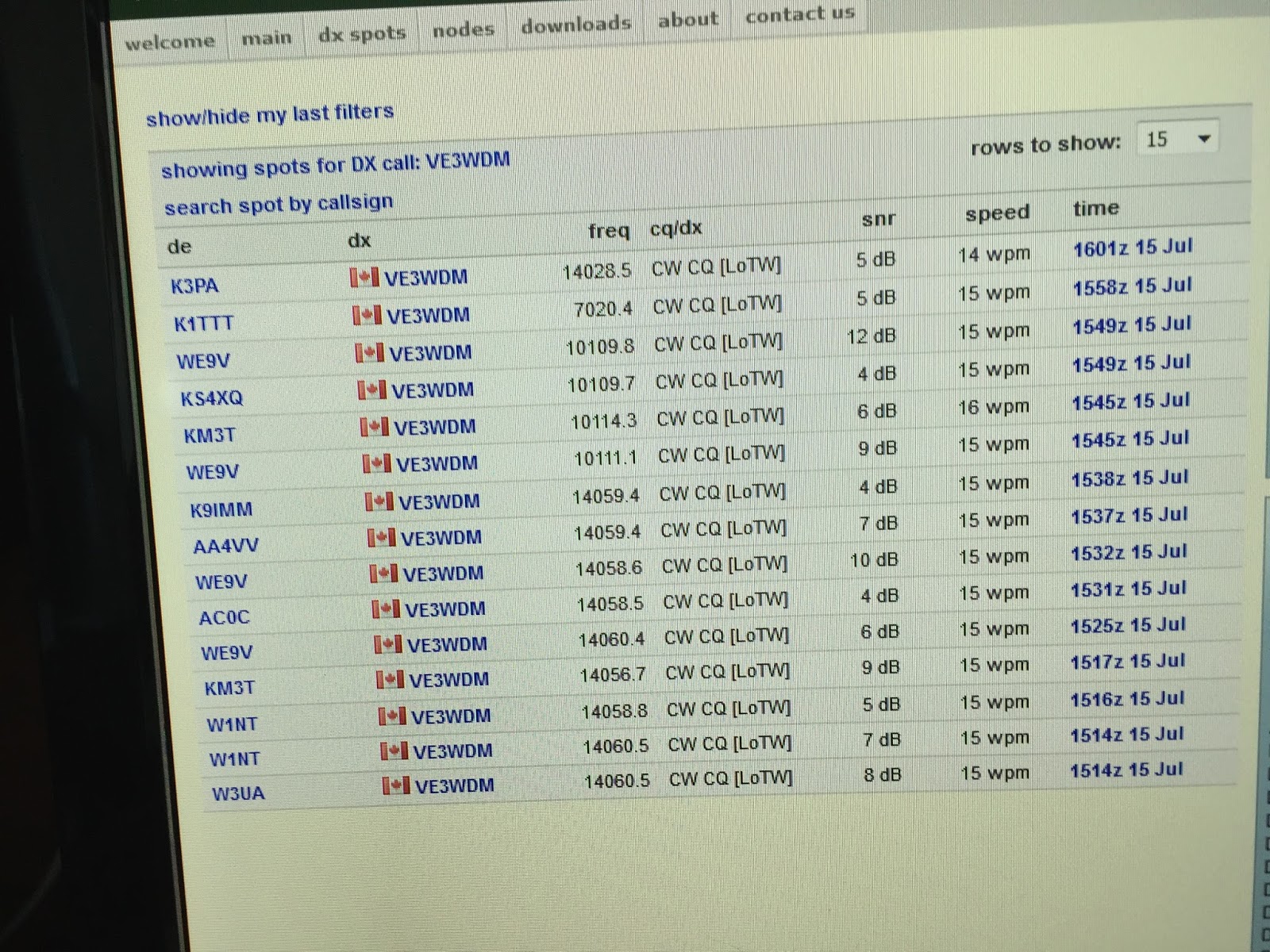Click the Canadian flag in the W3UA row

(395, 785)
